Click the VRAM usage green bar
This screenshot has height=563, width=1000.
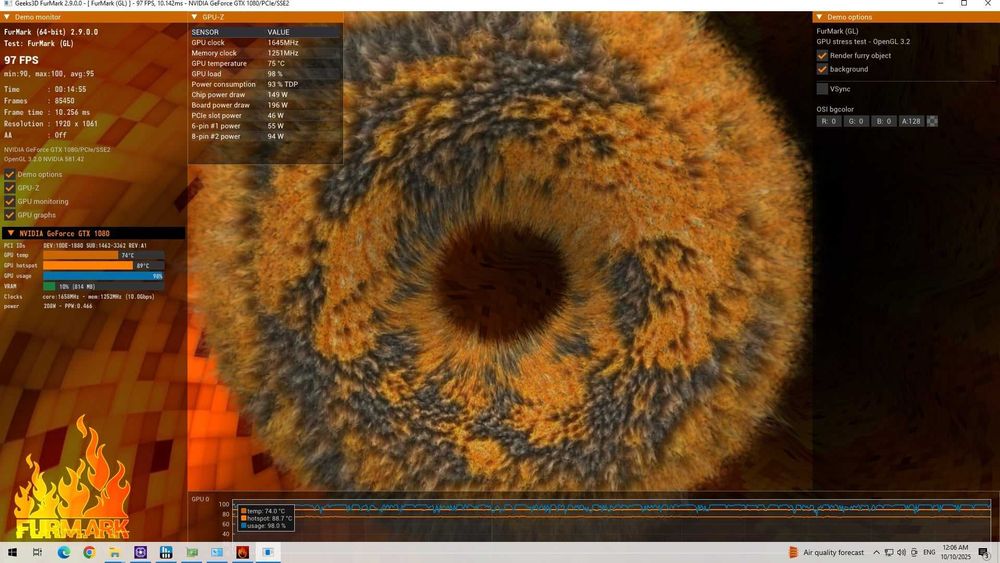(x=49, y=286)
